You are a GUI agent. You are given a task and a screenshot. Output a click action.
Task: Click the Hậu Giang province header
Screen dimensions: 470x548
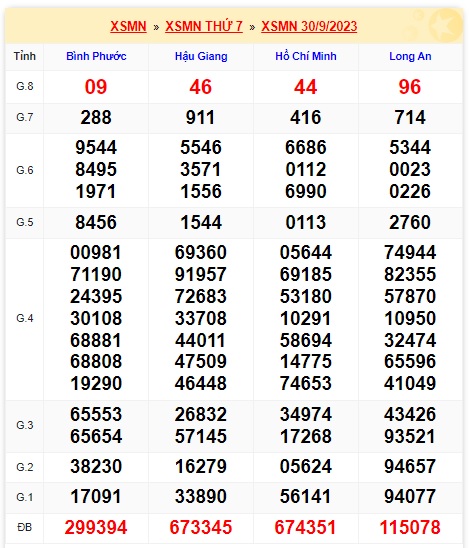[x=201, y=56]
